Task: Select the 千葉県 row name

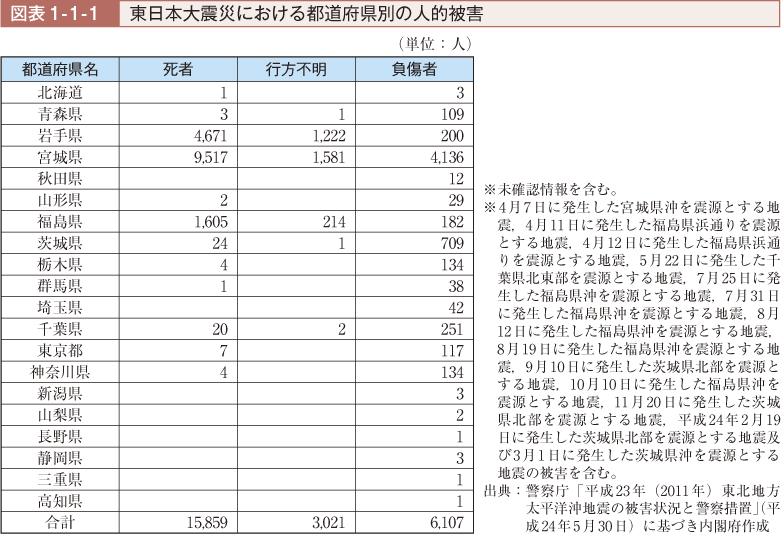Action: pyautogui.click(x=60, y=329)
